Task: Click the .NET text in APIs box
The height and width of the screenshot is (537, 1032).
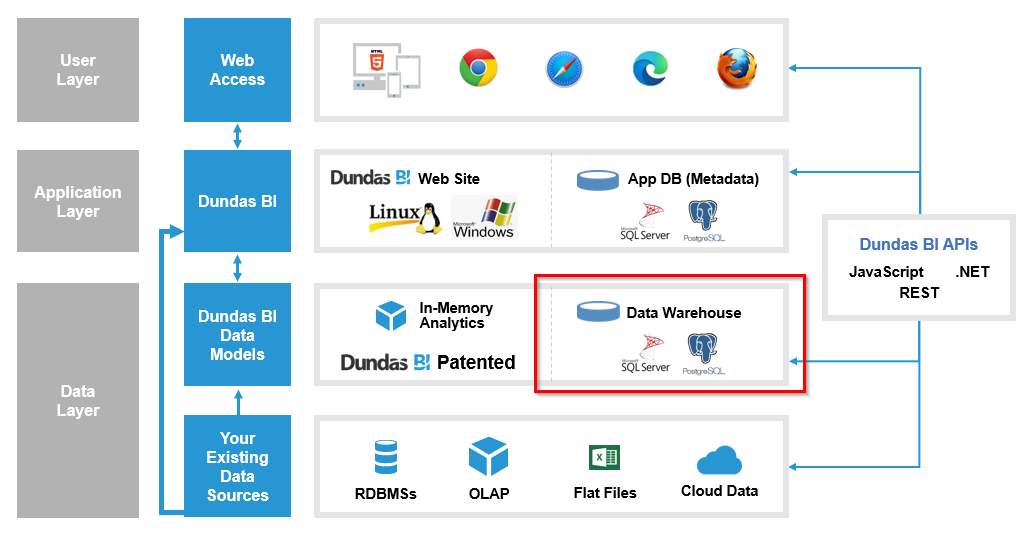Action: pyautogui.click(x=972, y=272)
